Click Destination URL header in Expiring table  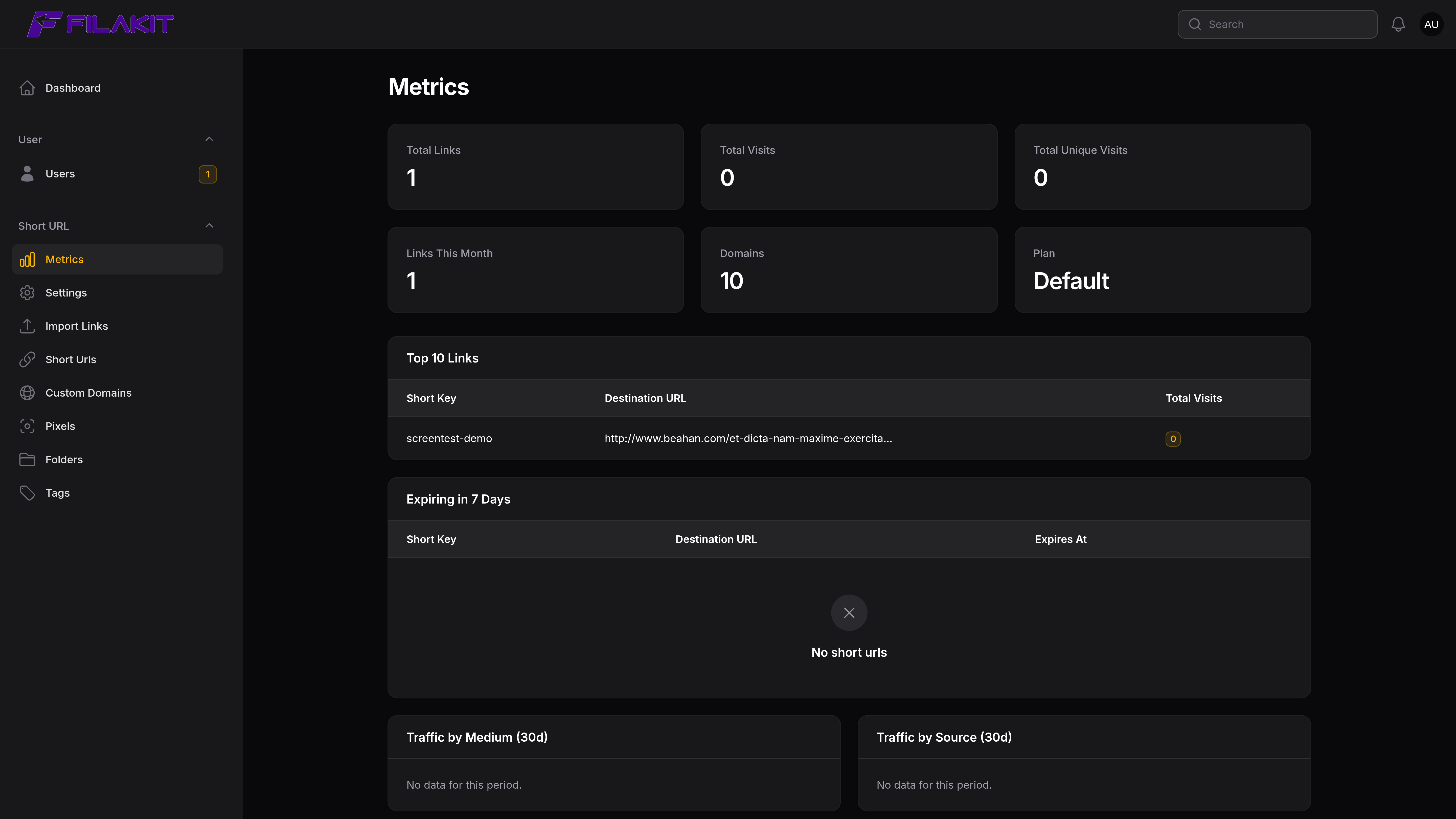point(716,540)
